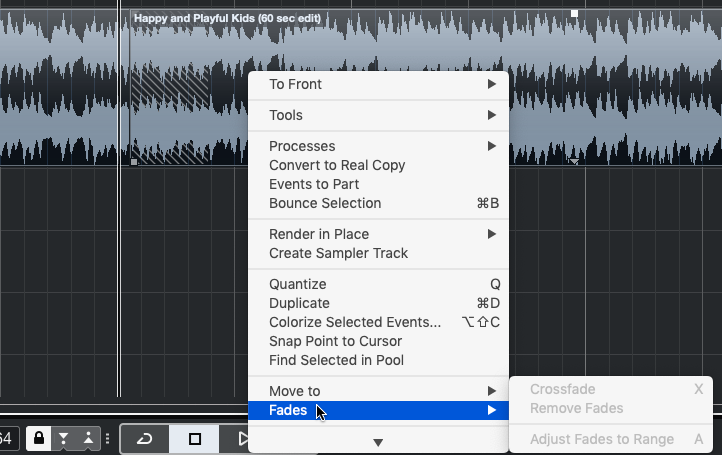The height and width of the screenshot is (455, 722).
Task: Click the three-dot grip beside the punch buttons
Action: click(107, 439)
